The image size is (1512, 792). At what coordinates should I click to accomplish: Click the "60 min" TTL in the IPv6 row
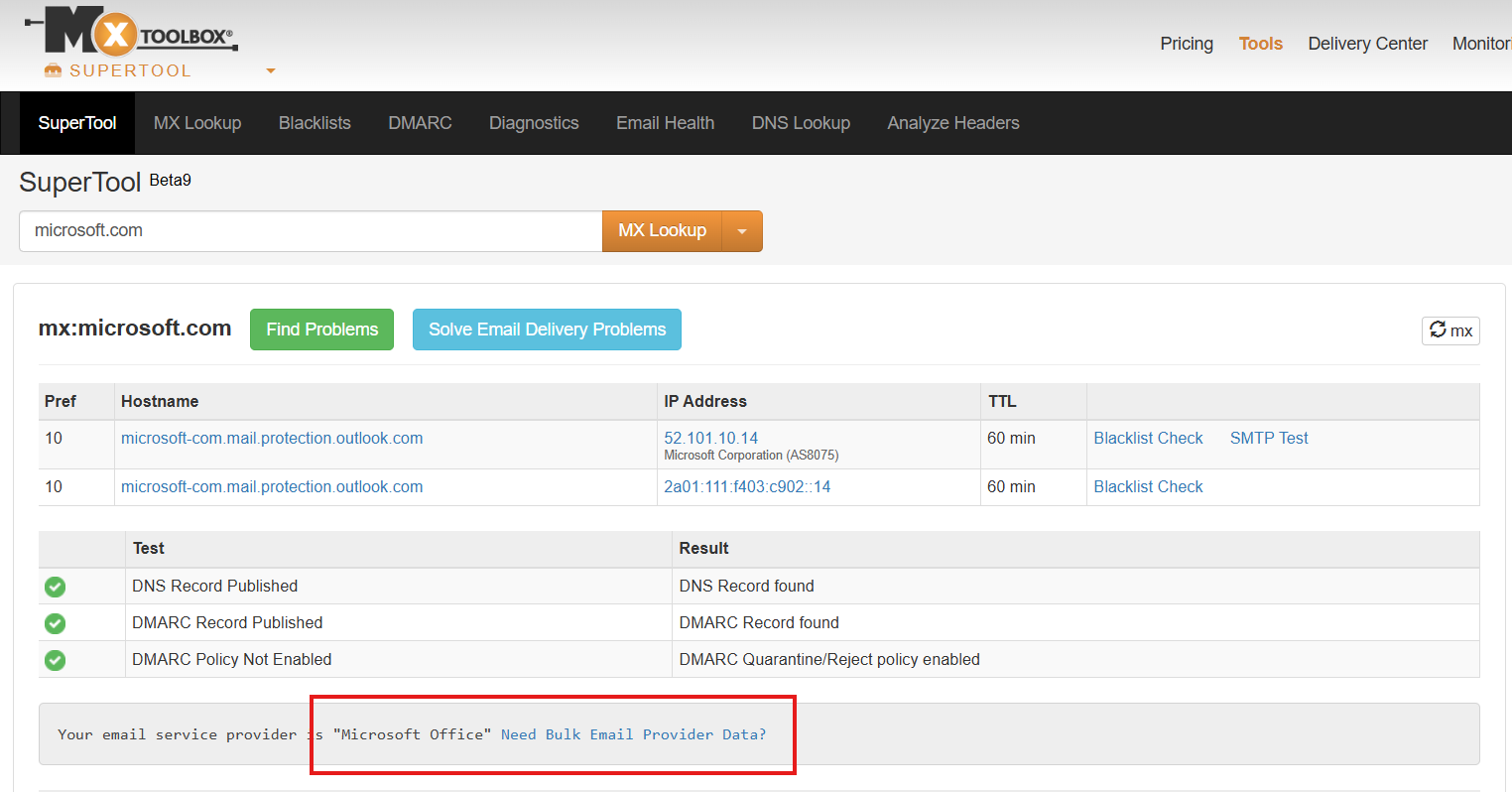tap(1011, 486)
